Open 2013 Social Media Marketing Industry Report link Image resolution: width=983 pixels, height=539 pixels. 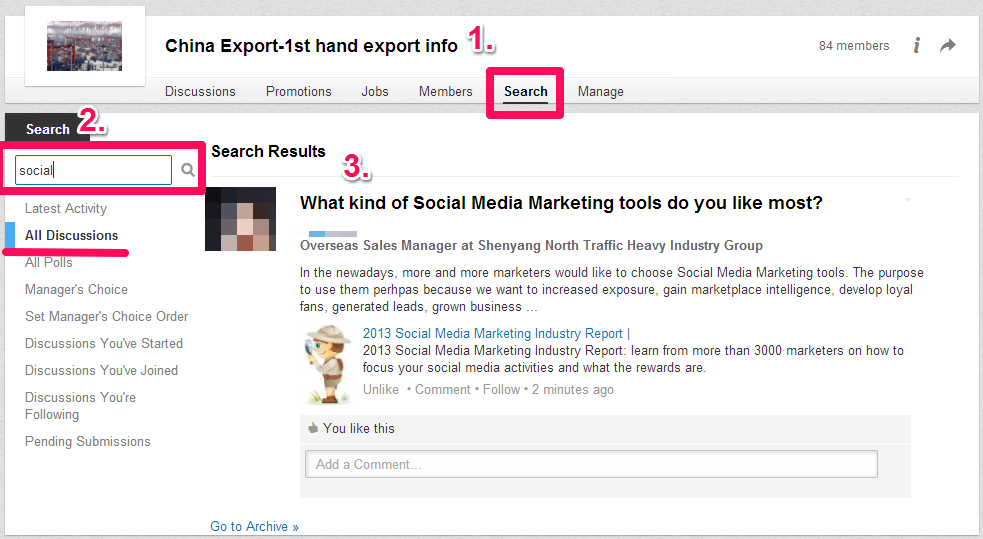pyautogui.click(x=493, y=333)
